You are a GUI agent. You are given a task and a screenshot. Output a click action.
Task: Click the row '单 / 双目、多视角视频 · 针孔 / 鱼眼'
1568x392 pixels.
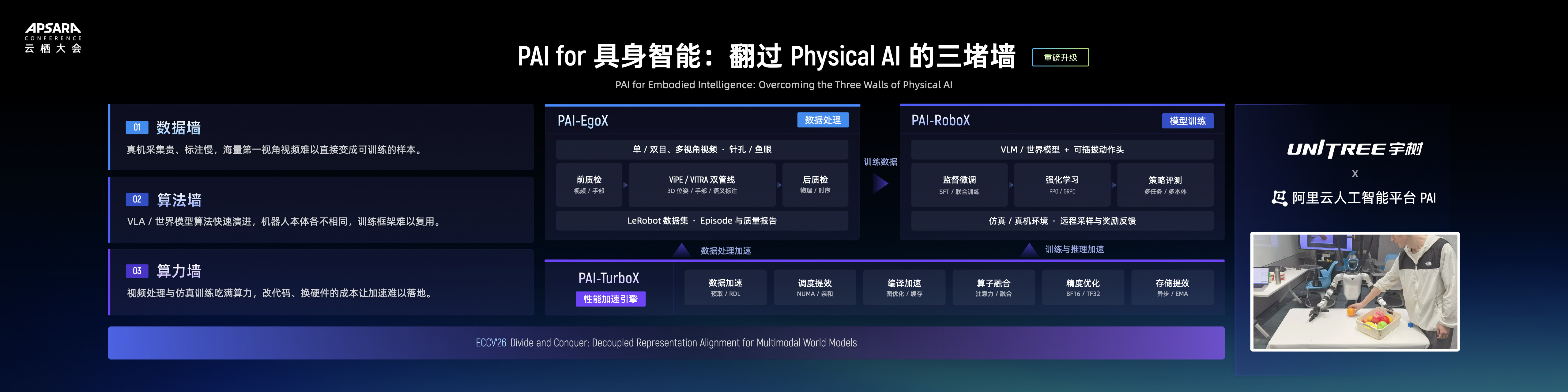click(x=702, y=149)
